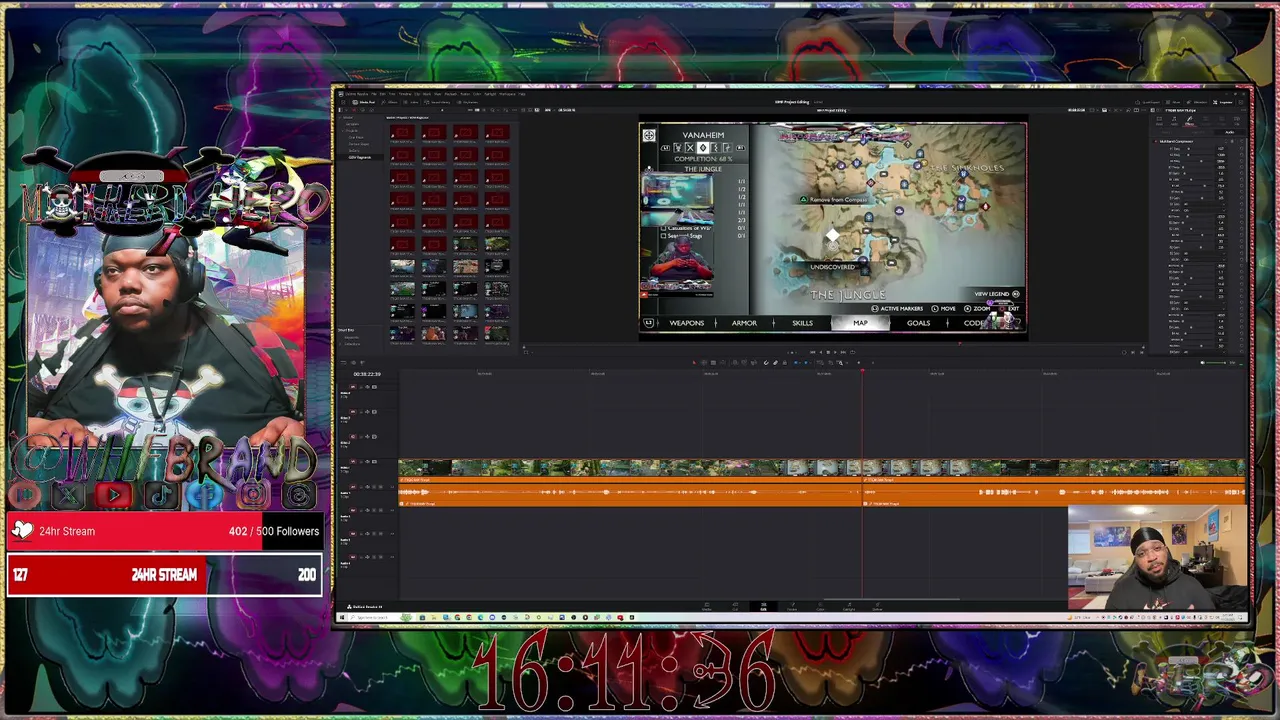
Task: Switch to the Fusion page at bottom
Action: [792, 607]
